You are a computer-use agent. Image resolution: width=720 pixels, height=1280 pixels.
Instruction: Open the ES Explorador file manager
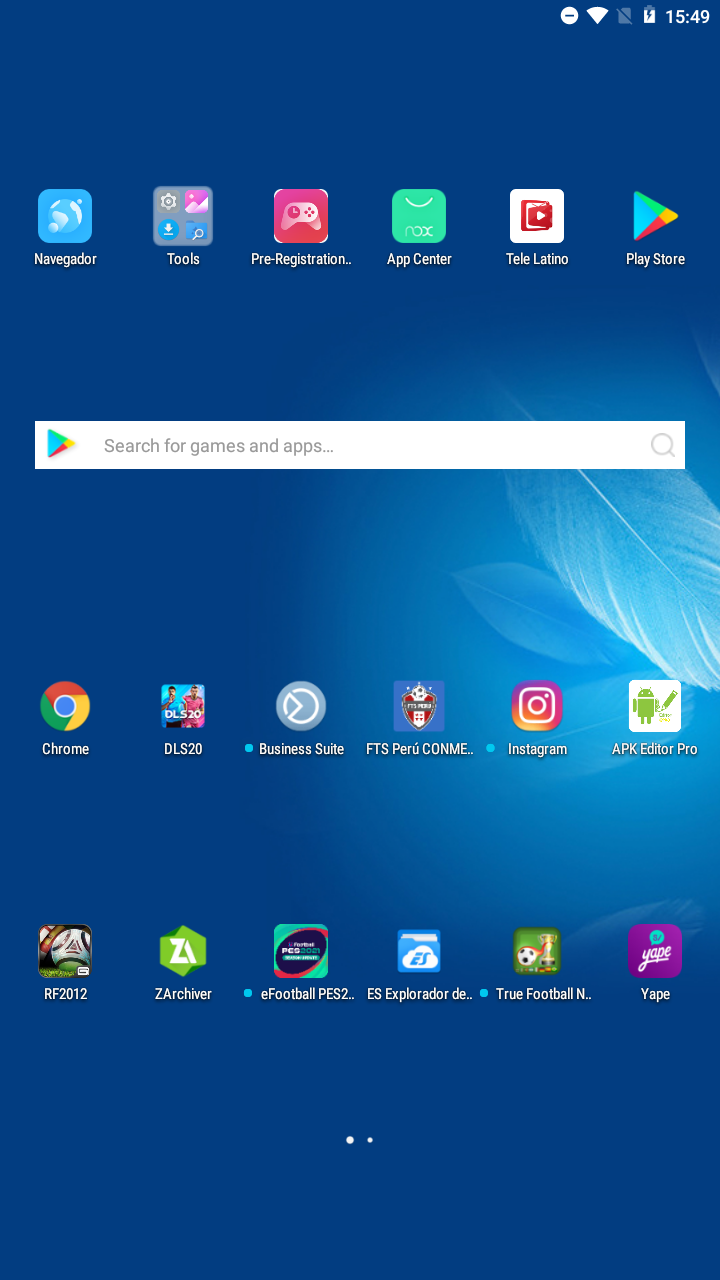[419, 951]
